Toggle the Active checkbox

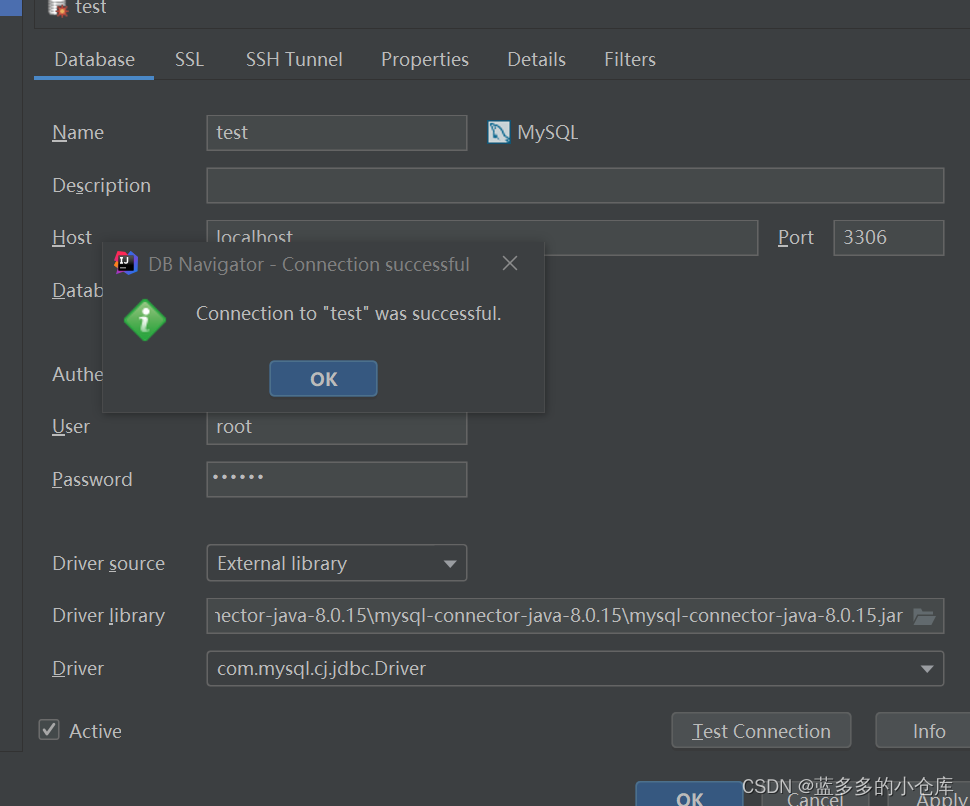click(49, 730)
